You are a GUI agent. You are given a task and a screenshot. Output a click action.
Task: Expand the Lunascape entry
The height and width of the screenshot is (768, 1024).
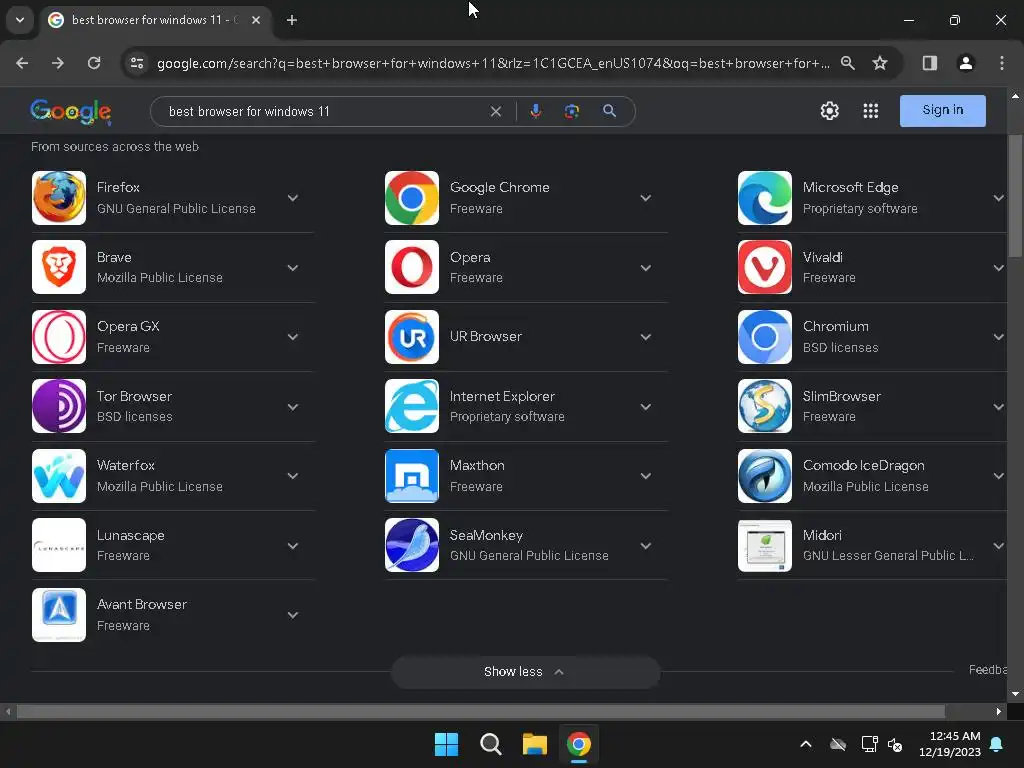pyautogui.click(x=293, y=546)
